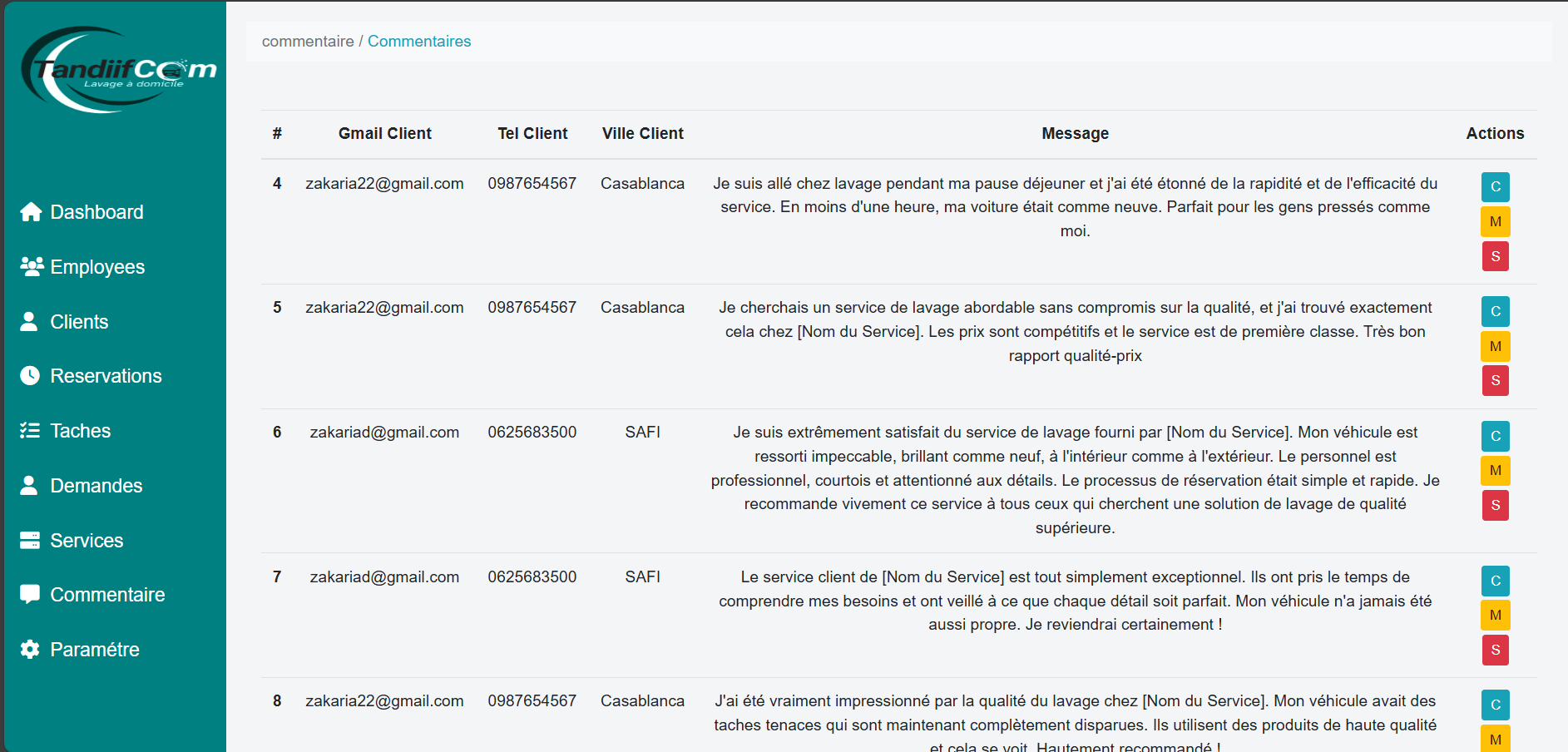1568x752 pixels.
Task: Click SAFI city in row 6
Action: tap(643, 432)
